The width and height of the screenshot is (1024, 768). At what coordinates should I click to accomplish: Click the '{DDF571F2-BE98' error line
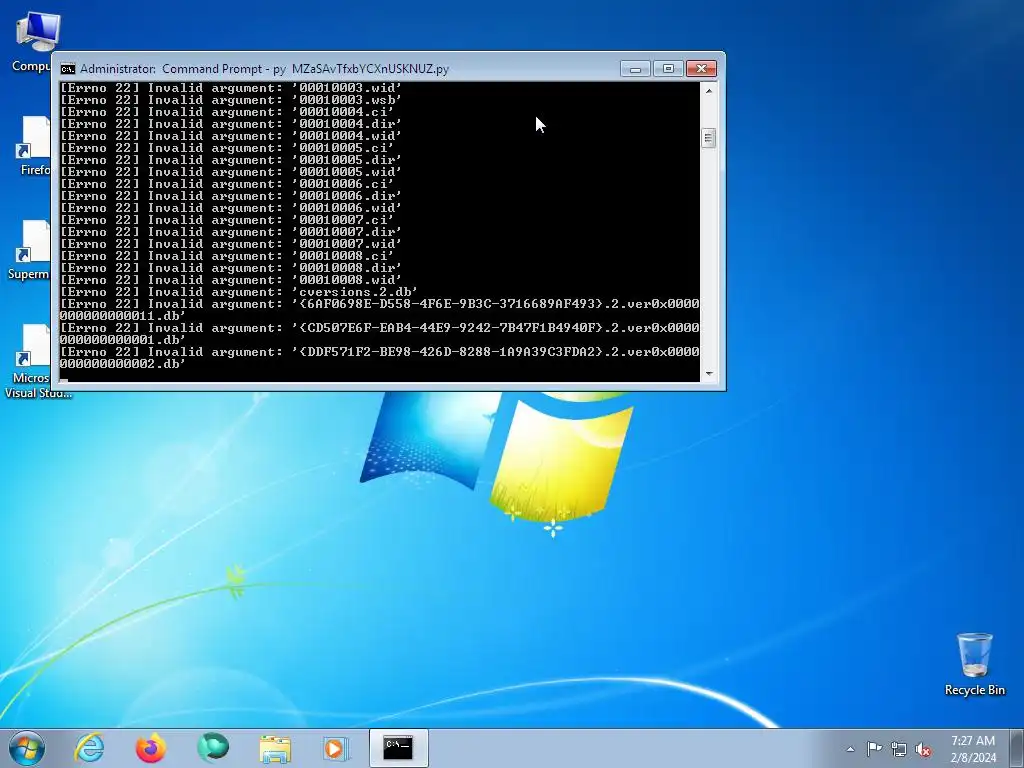379,358
